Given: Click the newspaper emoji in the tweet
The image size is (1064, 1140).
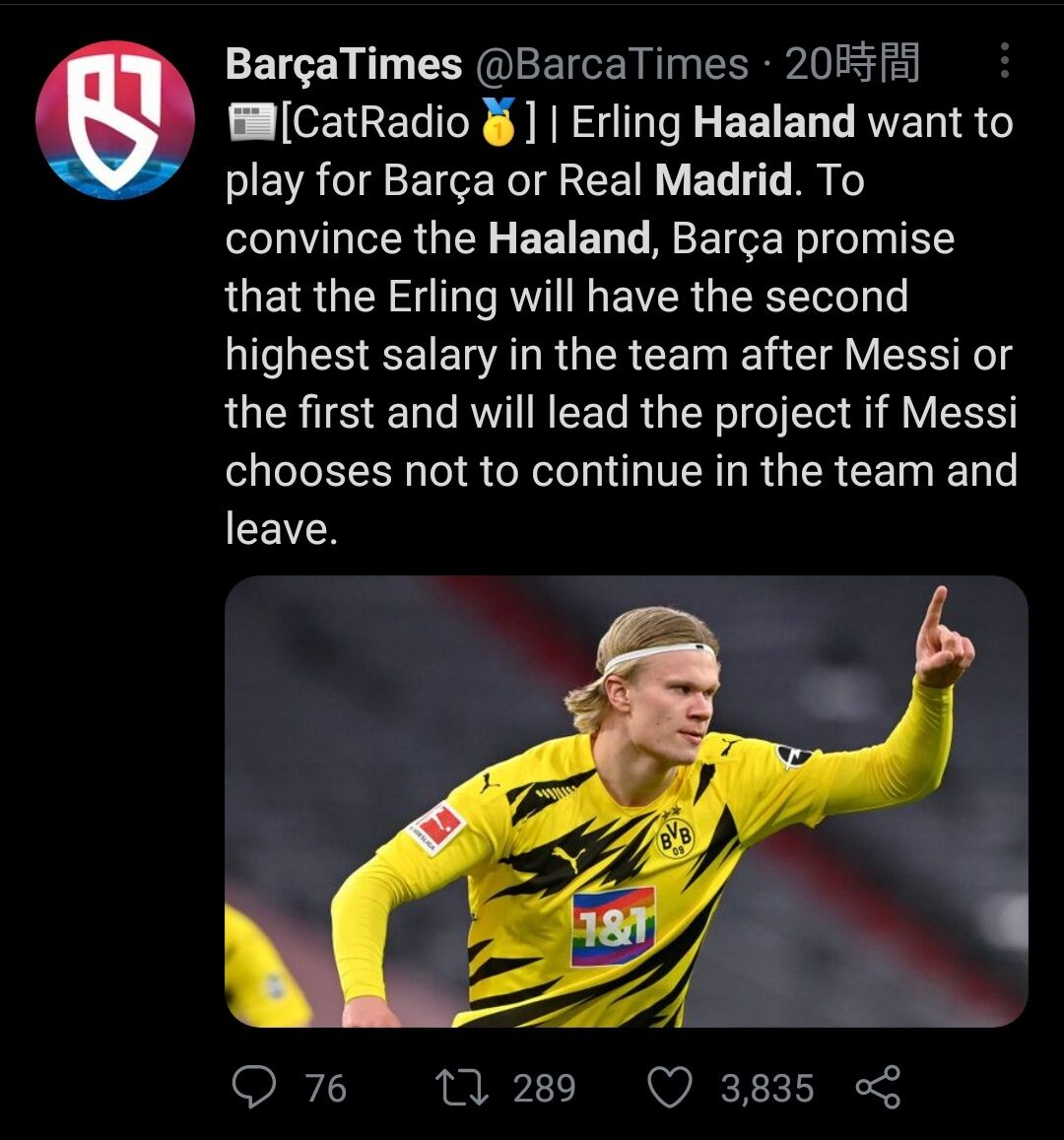Looking at the screenshot, I should point(248,123).
